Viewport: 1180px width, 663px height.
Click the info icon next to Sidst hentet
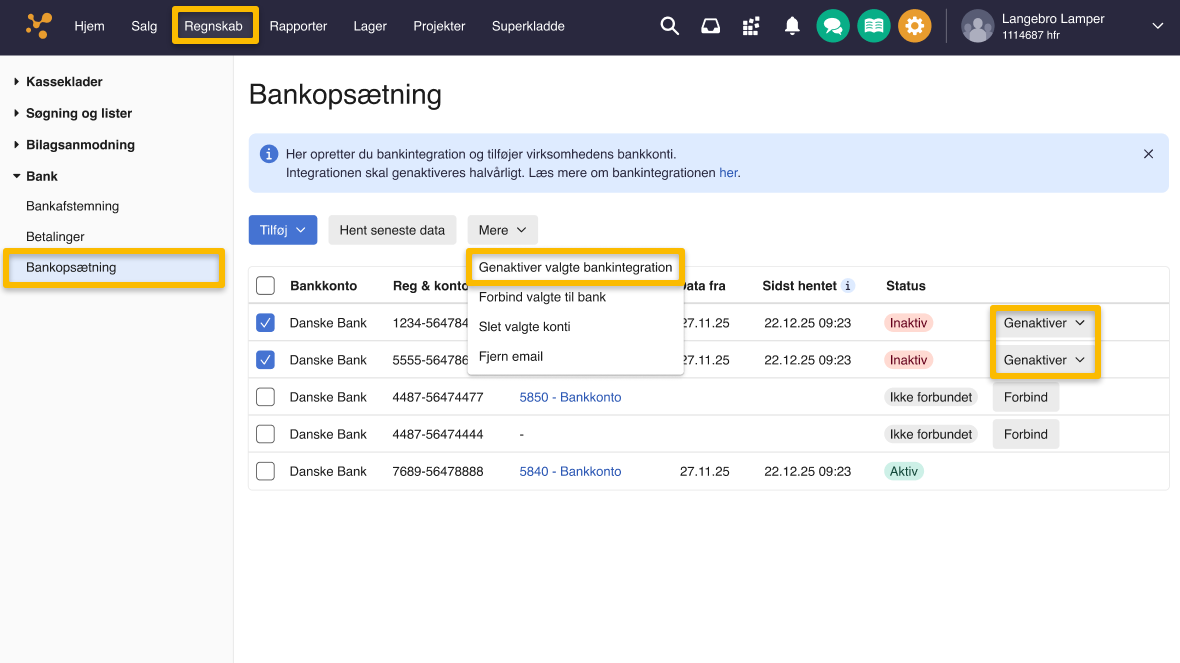(x=846, y=286)
